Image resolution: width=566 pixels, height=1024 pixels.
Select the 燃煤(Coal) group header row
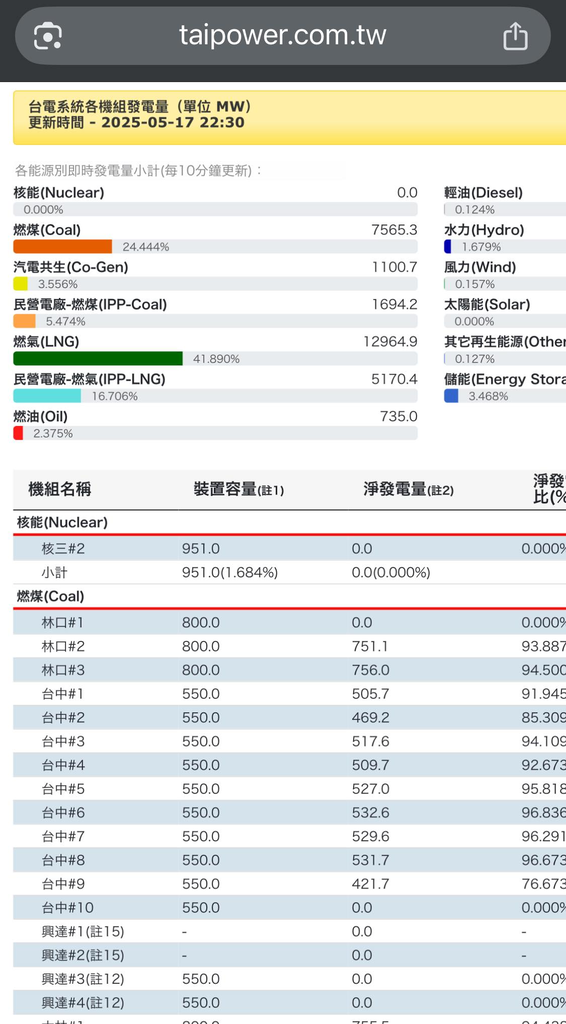289,596
